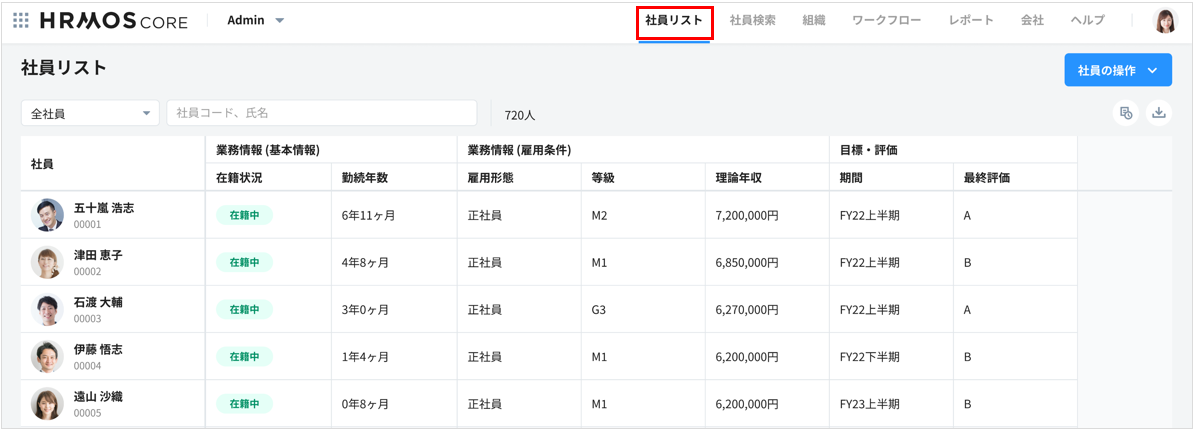Screen dimensions: 1194x431
Task: Go to the ワークフロー tab
Action: pos(886,21)
